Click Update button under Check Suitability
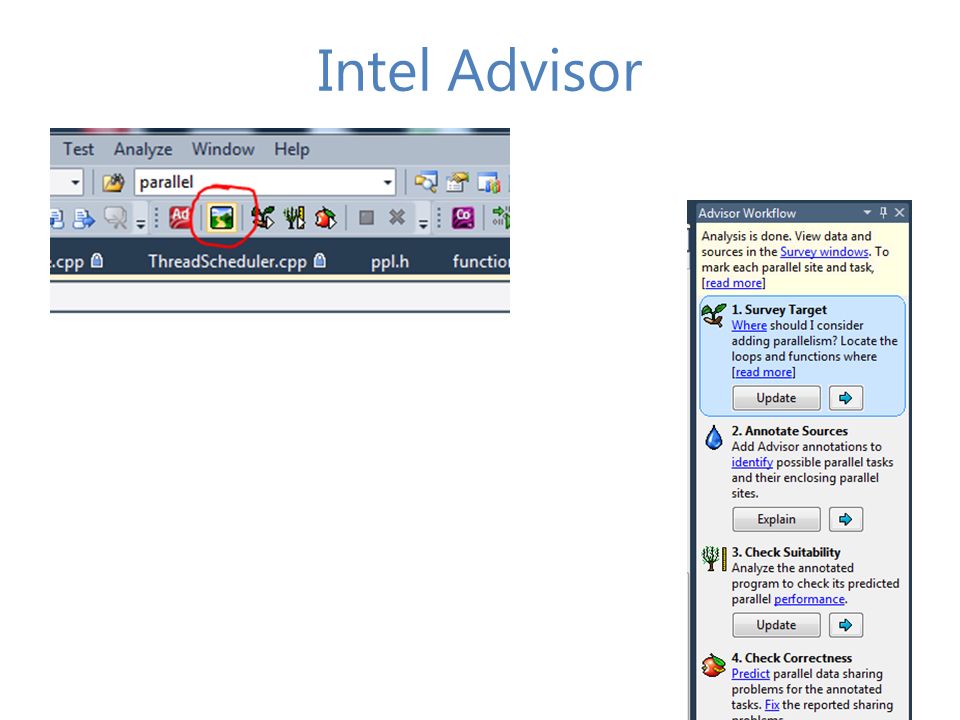This screenshot has height=720, width=960. coord(776,625)
